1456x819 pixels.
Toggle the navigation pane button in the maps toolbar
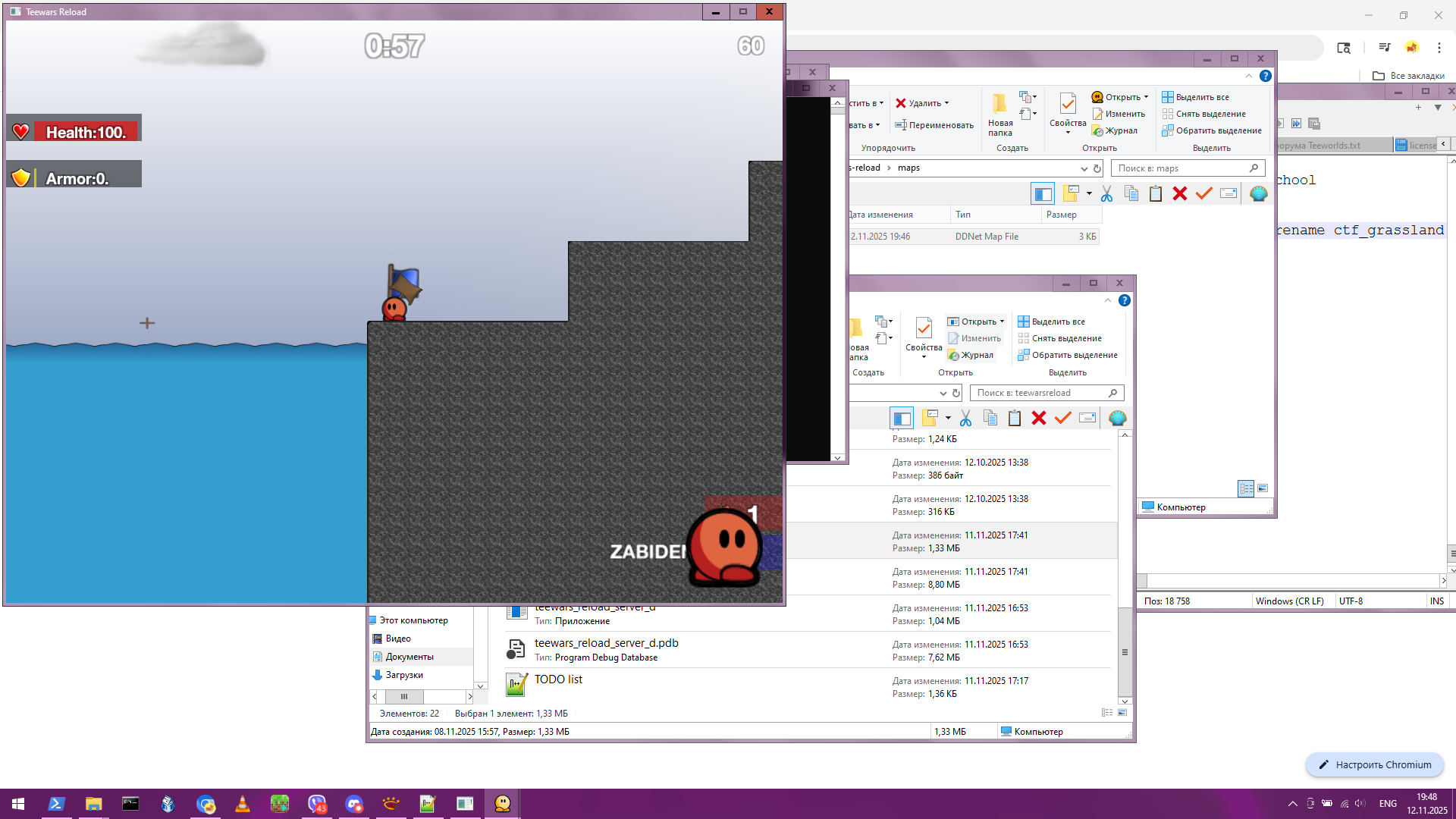(x=1043, y=194)
